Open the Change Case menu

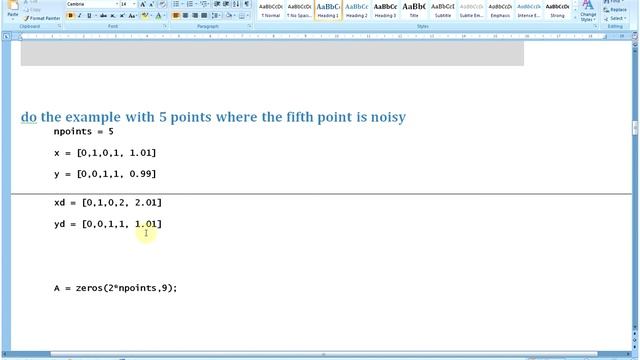(132, 16)
